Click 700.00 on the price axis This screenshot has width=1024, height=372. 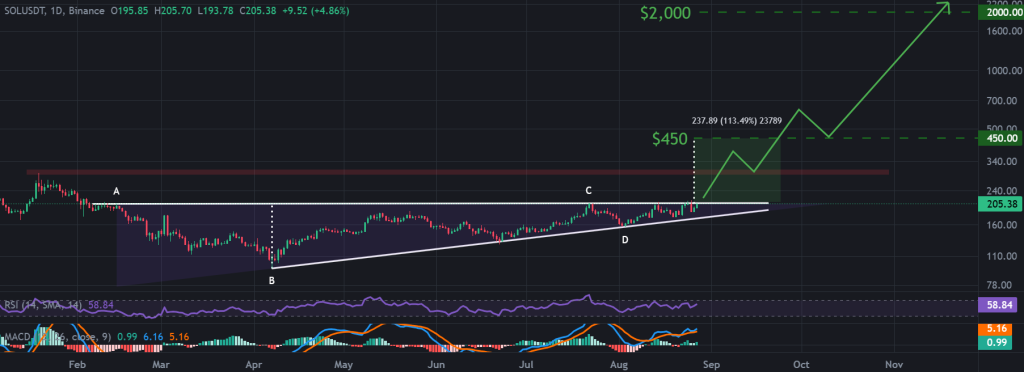1003,101
